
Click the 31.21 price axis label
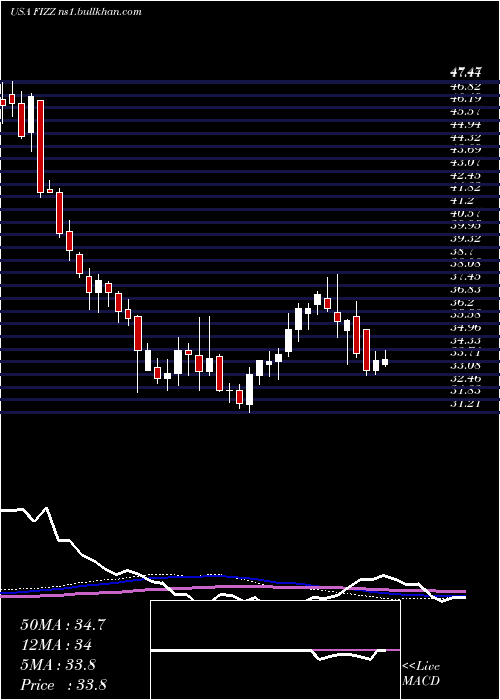pyautogui.click(x=466, y=404)
